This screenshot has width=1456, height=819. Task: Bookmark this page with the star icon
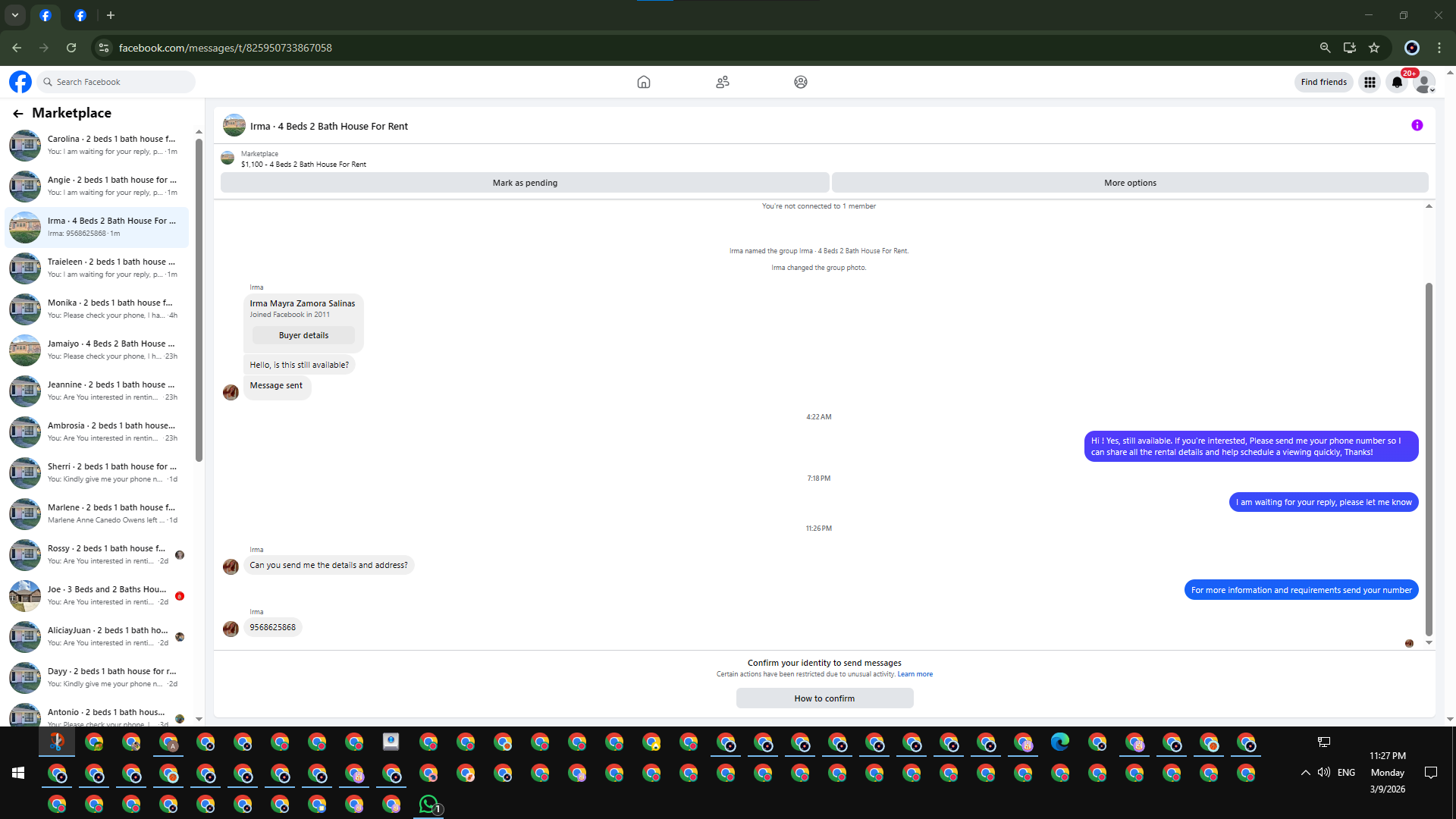pyautogui.click(x=1374, y=48)
